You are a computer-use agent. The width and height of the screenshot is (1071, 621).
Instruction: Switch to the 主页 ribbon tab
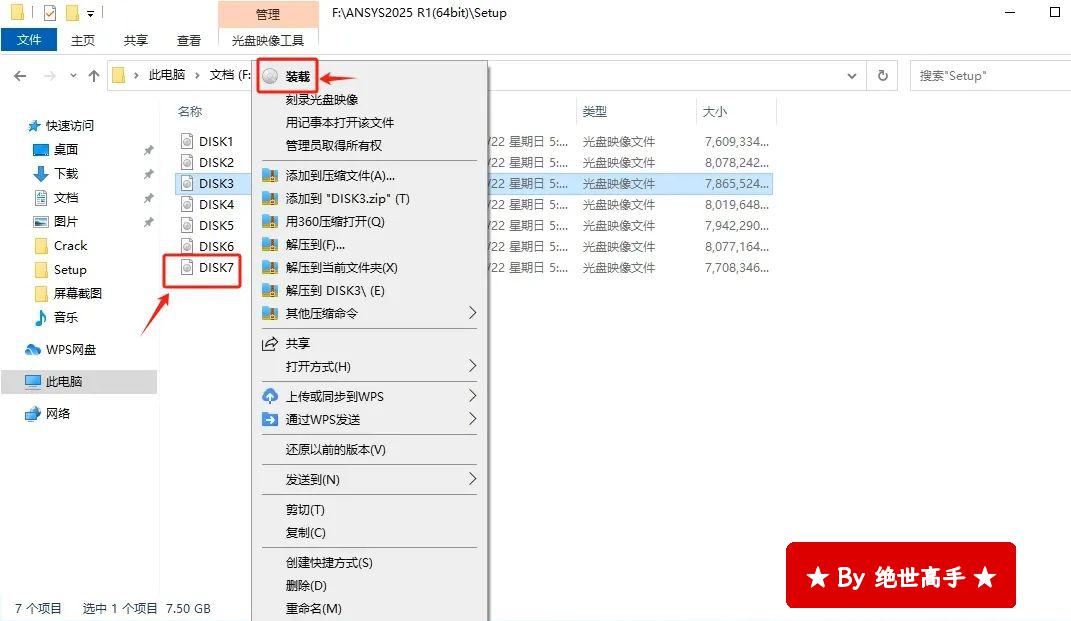coord(83,40)
